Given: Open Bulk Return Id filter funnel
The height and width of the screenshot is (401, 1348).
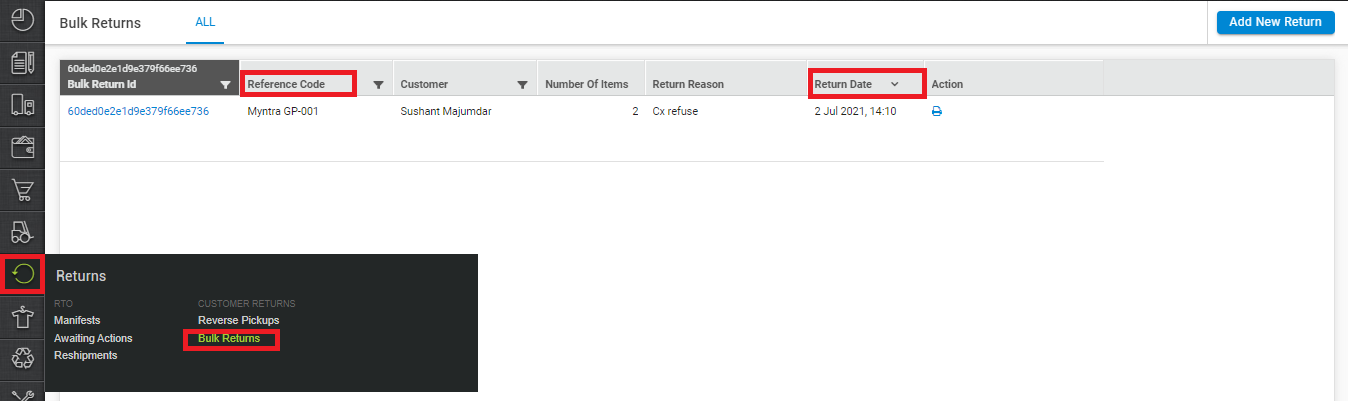Looking at the screenshot, I should click(x=226, y=85).
